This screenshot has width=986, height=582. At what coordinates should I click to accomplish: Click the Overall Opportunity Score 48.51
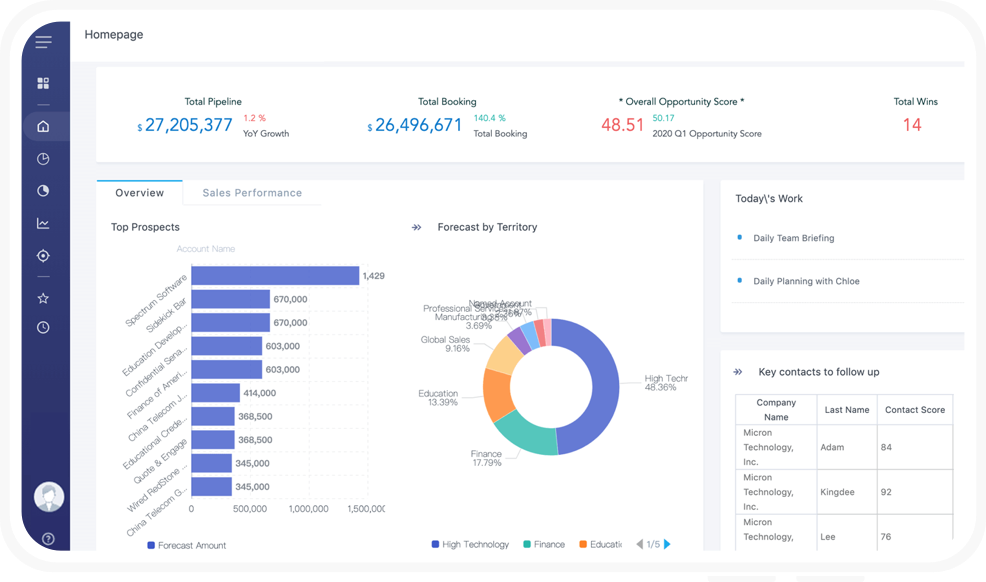[x=623, y=125]
